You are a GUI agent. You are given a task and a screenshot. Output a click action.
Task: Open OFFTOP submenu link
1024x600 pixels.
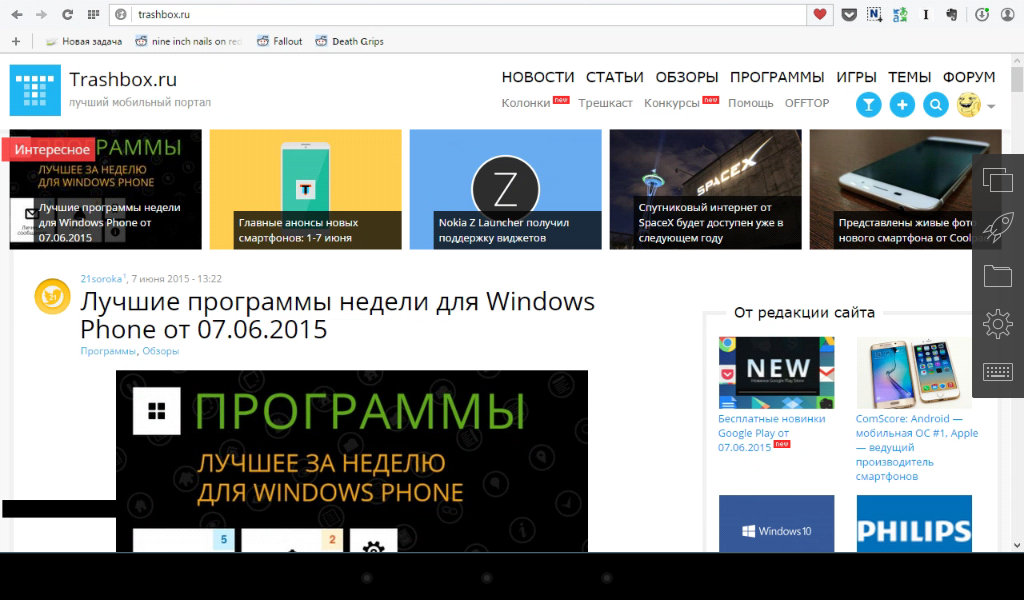point(807,103)
